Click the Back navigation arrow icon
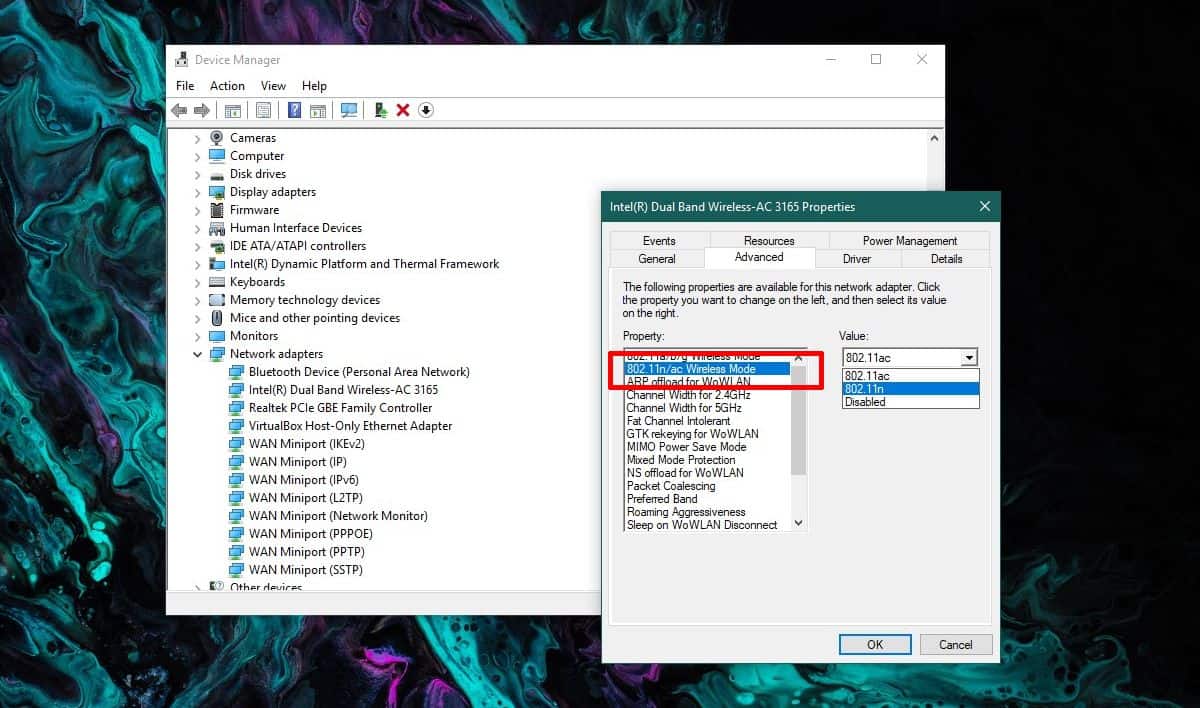The height and width of the screenshot is (708, 1200). pyautogui.click(x=180, y=110)
